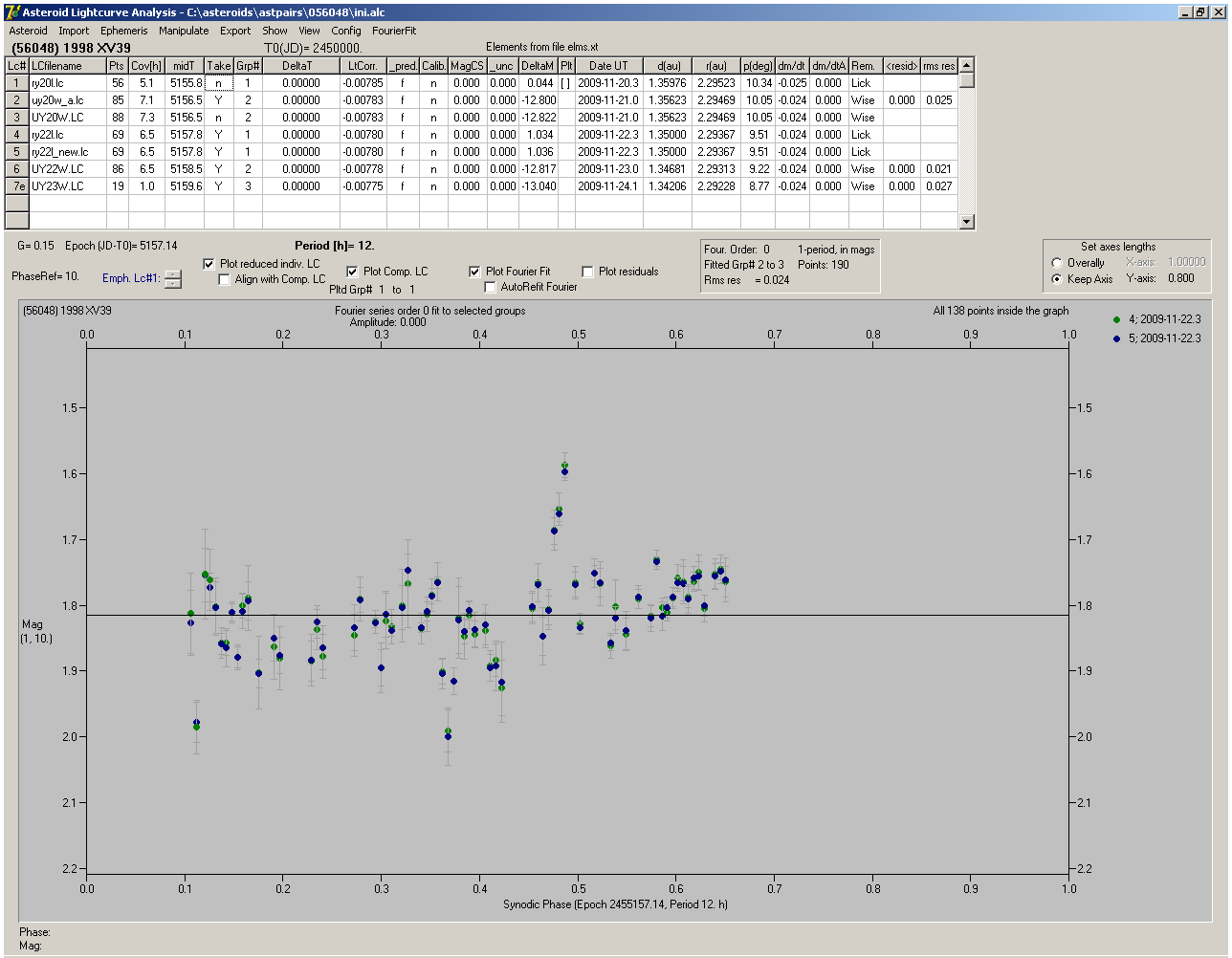Click file name ry22l_new.lc
This screenshot has height=958, width=1232.
(x=67, y=152)
